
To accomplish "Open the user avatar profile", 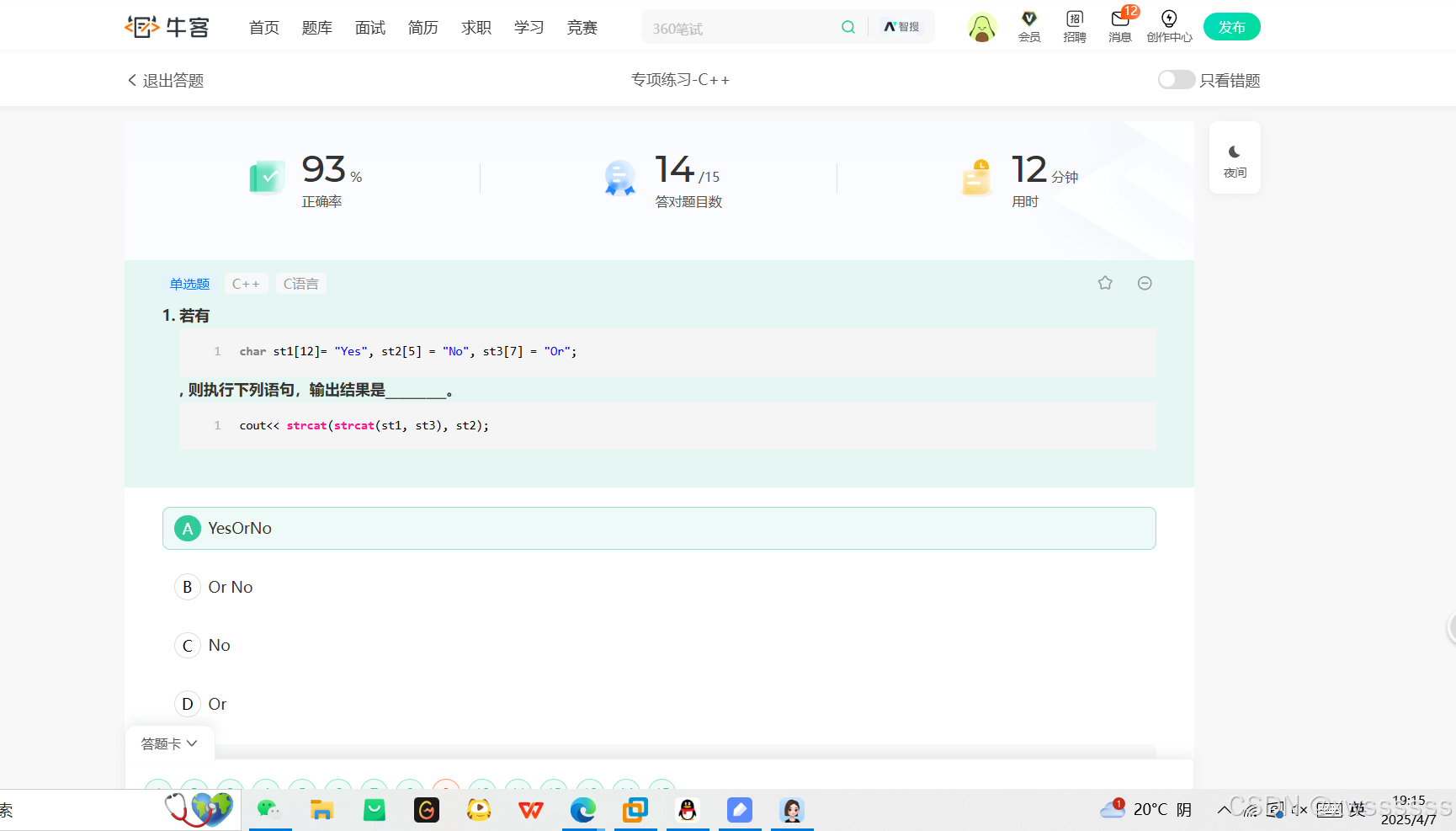I will (x=981, y=28).
